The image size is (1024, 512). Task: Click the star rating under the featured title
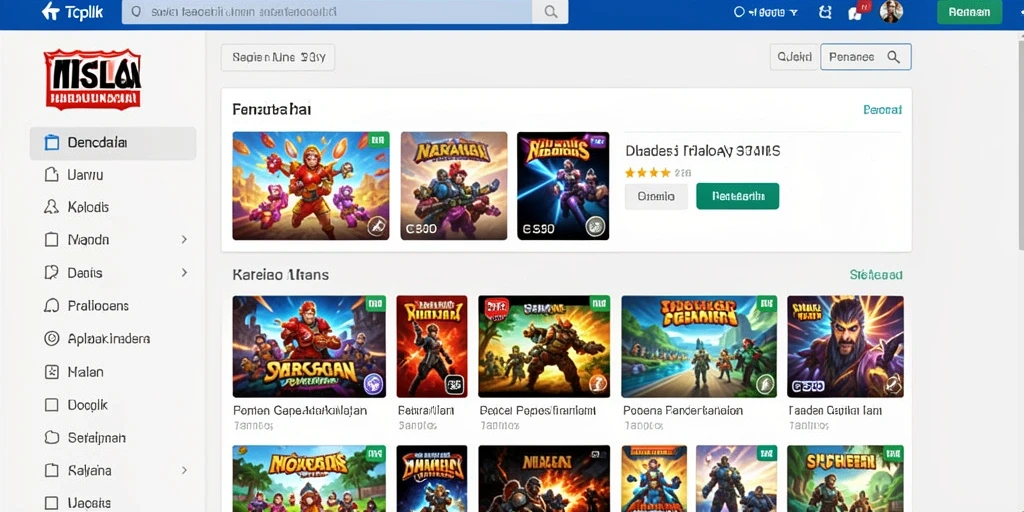pyautogui.click(x=647, y=173)
